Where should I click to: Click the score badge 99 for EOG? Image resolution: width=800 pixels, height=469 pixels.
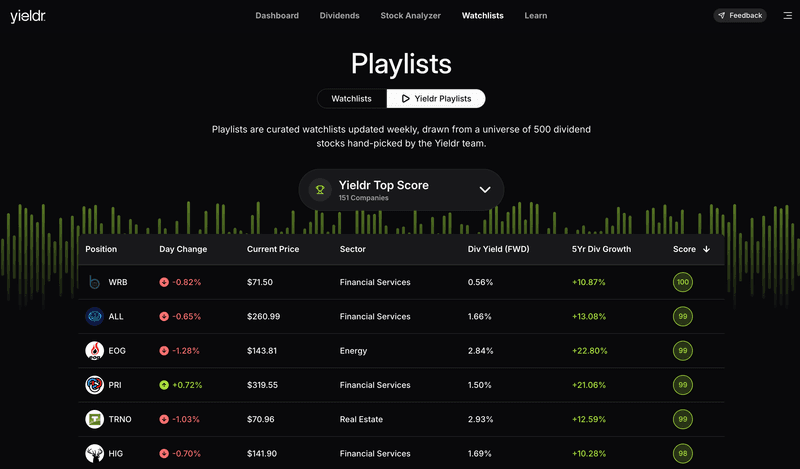click(x=683, y=351)
